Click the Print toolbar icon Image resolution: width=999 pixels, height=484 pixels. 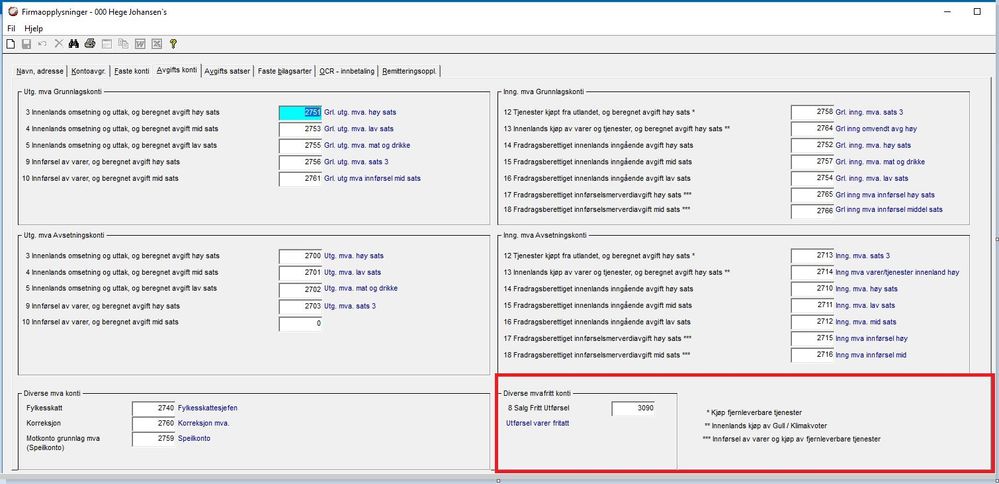pyautogui.click(x=90, y=44)
